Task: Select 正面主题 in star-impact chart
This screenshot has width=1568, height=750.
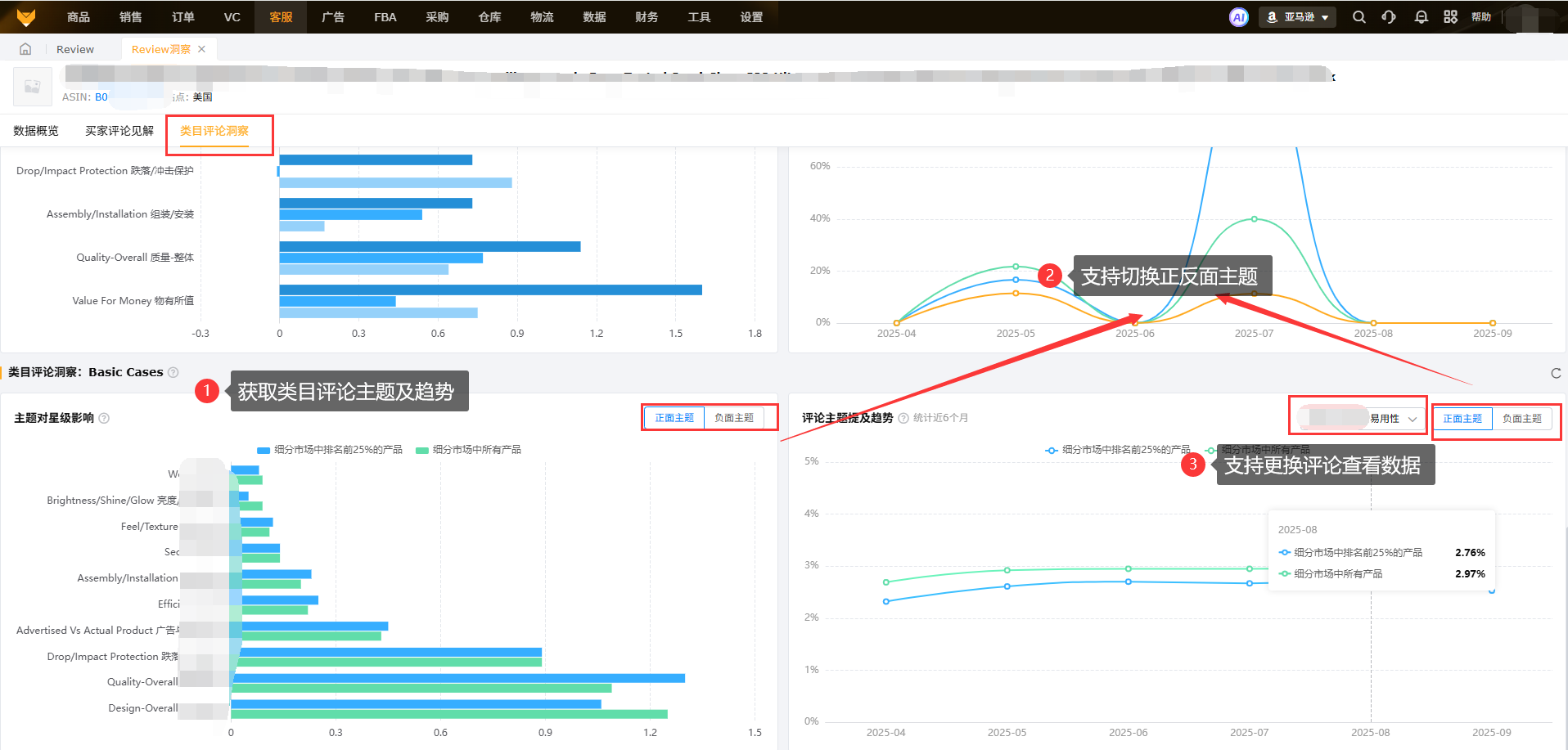Action: pyautogui.click(x=674, y=418)
